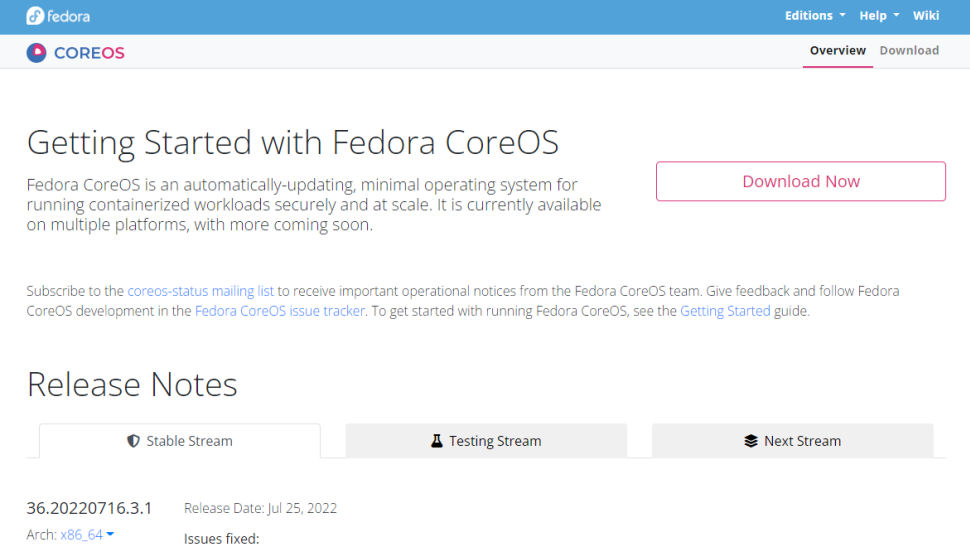Open the Help dropdown menu
This screenshot has height=545, width=970.
[x=879, y=16]
